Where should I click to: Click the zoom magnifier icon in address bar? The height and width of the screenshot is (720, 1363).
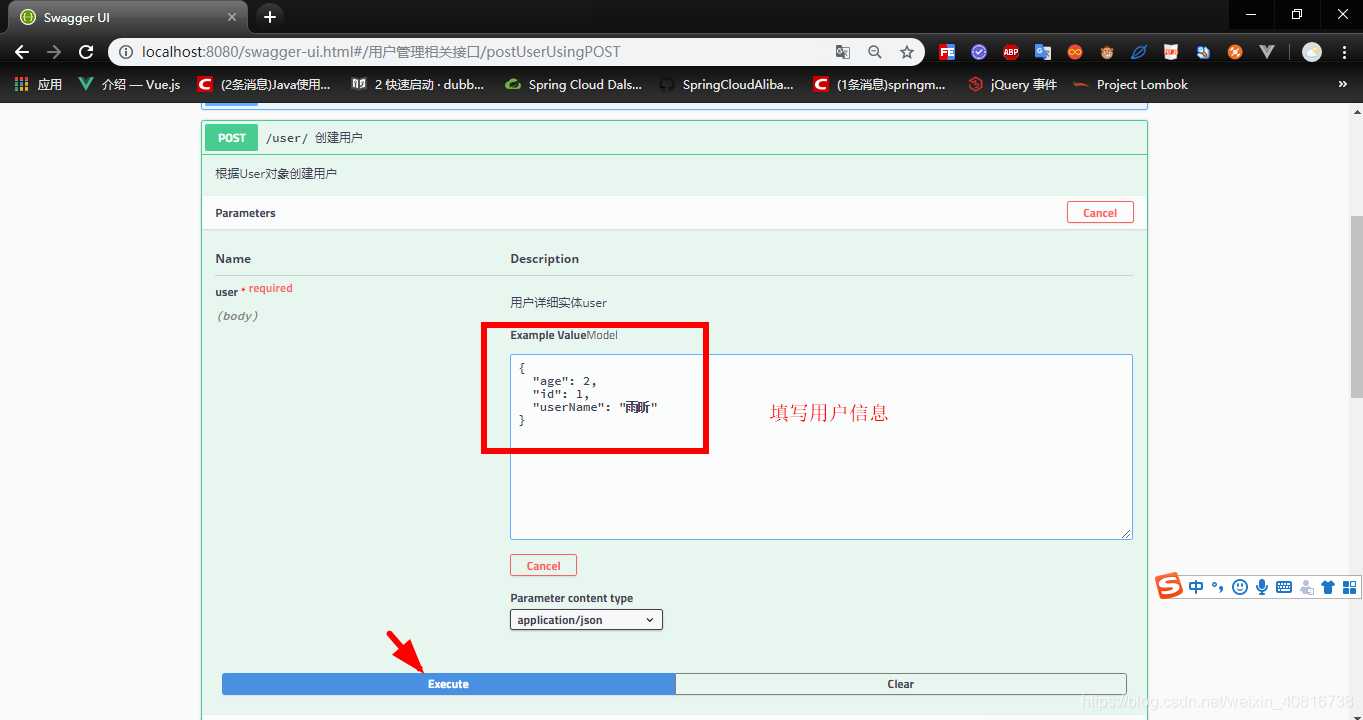click(x=875, y=52)
